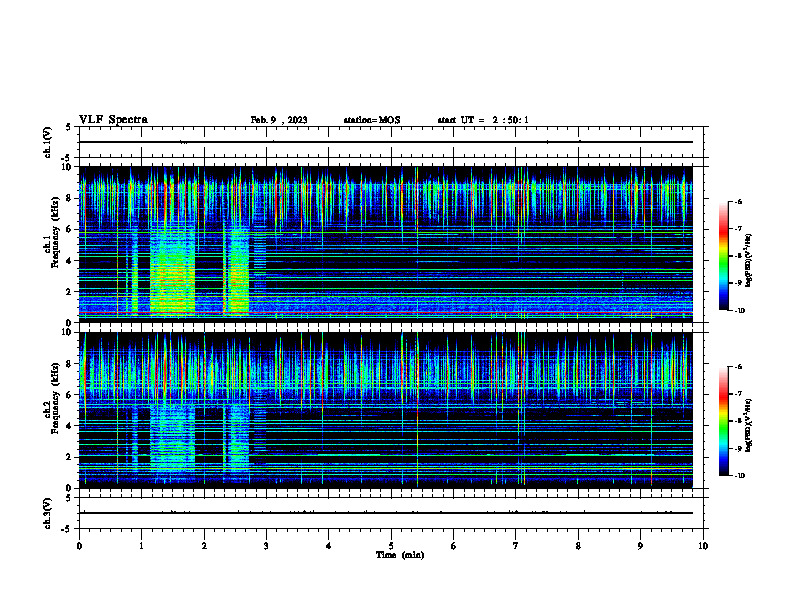This screenshot has width=792, height=612.
Task: Click time axis tick label "1"
Action: [142, 546]
